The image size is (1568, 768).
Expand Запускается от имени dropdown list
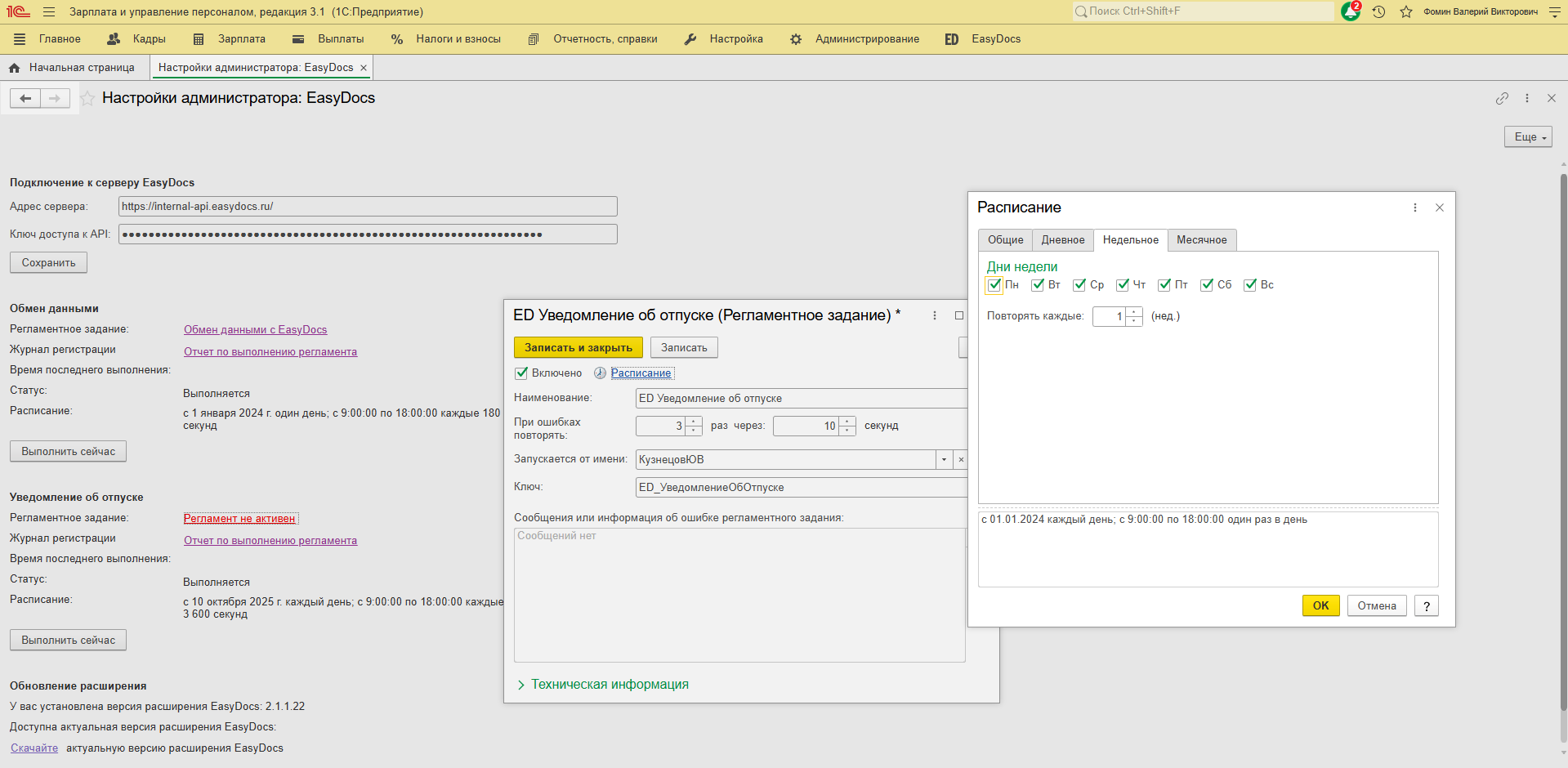point(944,460)
